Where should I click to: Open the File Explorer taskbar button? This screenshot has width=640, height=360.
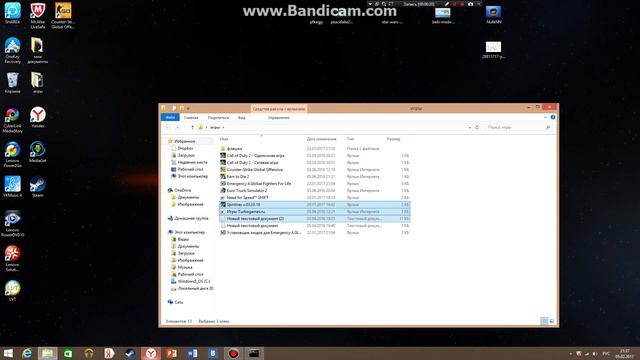(47, 353)
